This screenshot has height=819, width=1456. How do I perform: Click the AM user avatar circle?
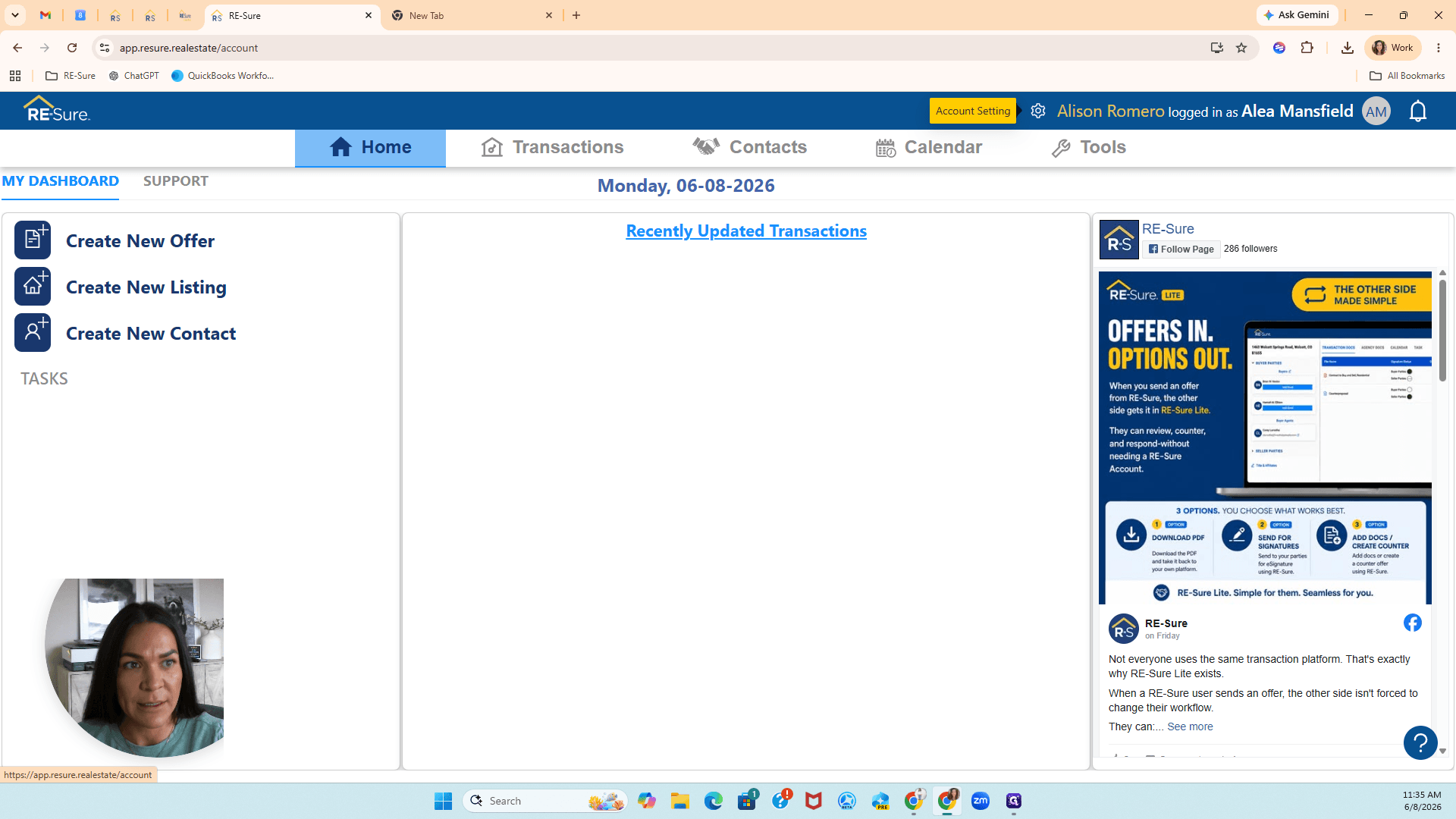(1376, 111)
